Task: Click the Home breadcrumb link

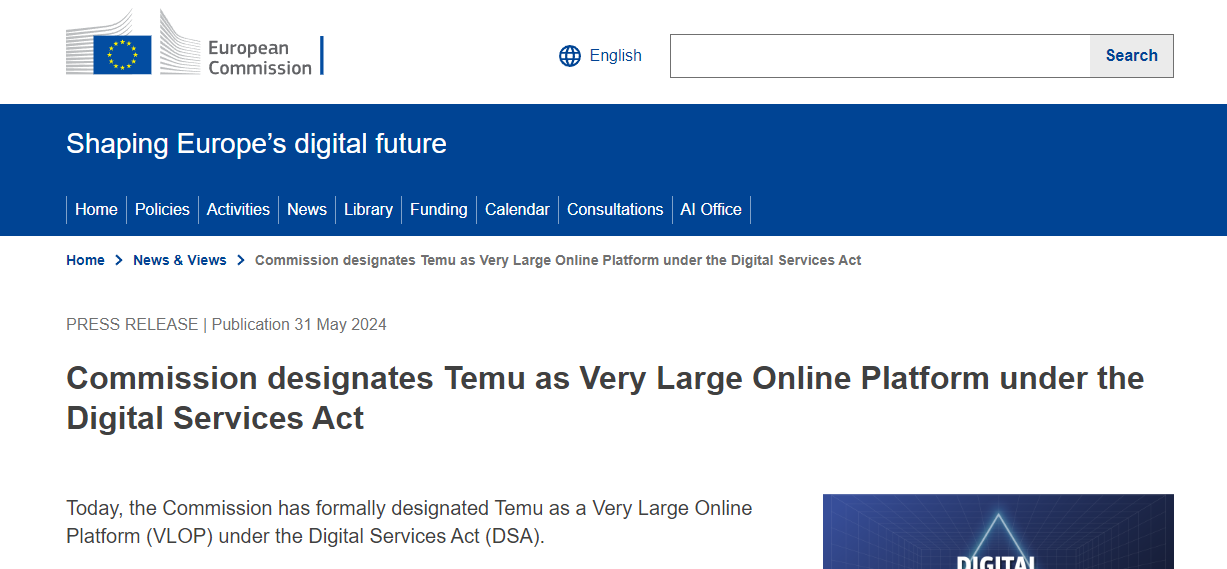Action: click(85, 260)
